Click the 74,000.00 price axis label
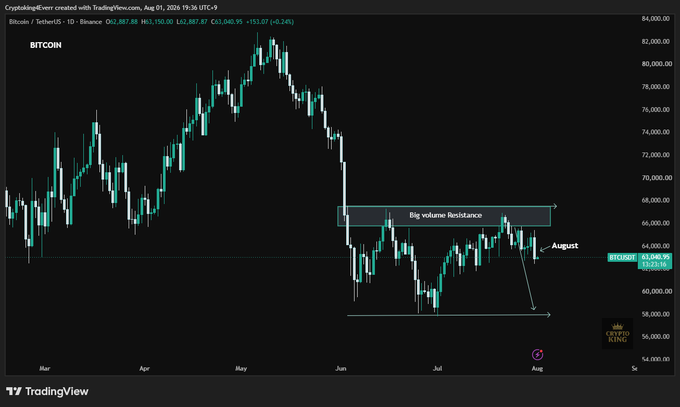Image resolution: width=680 pixels, height=407 pixels. (655, 132)
